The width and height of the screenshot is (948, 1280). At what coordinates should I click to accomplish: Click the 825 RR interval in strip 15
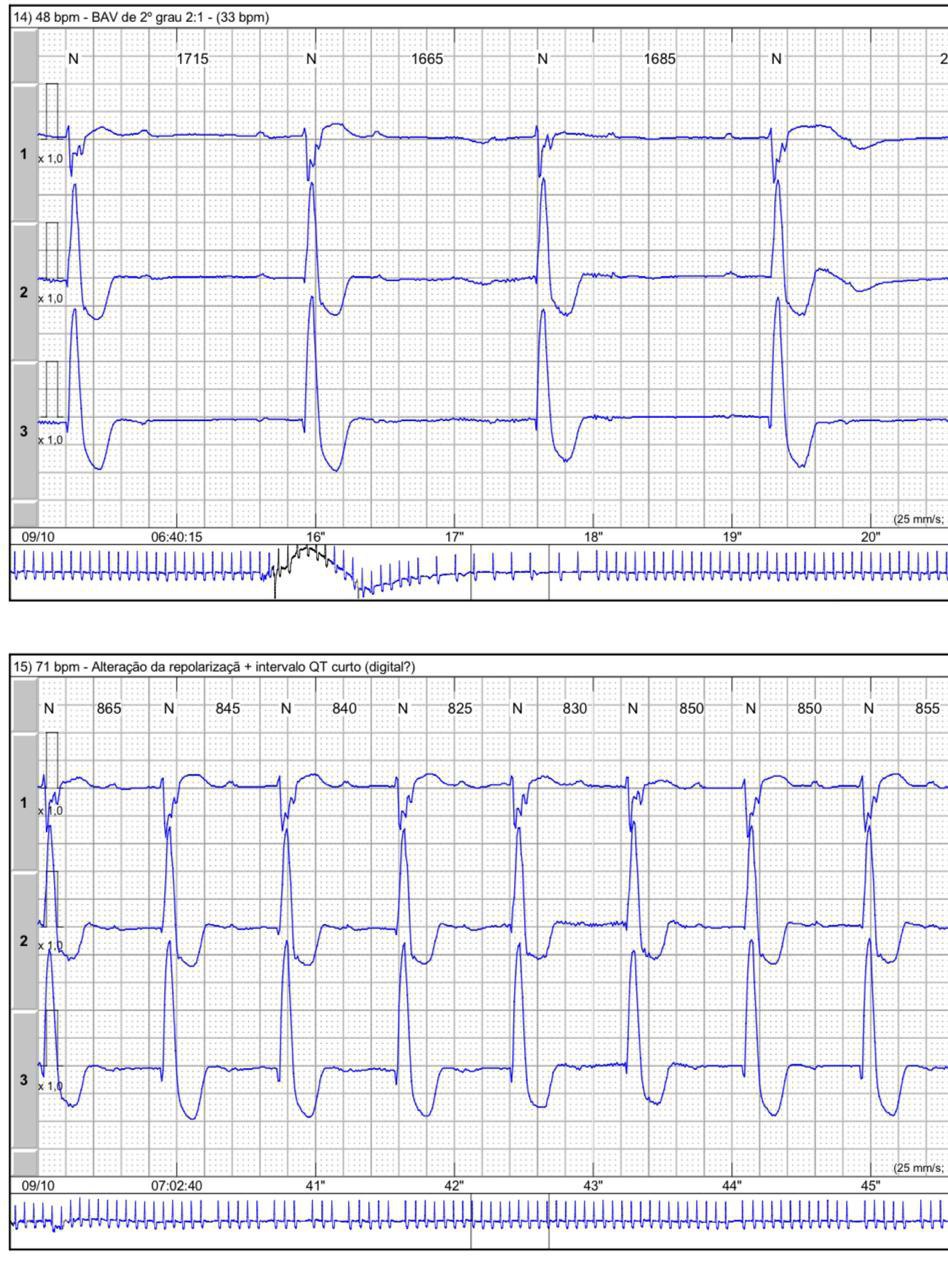click(x=460, y=709)
